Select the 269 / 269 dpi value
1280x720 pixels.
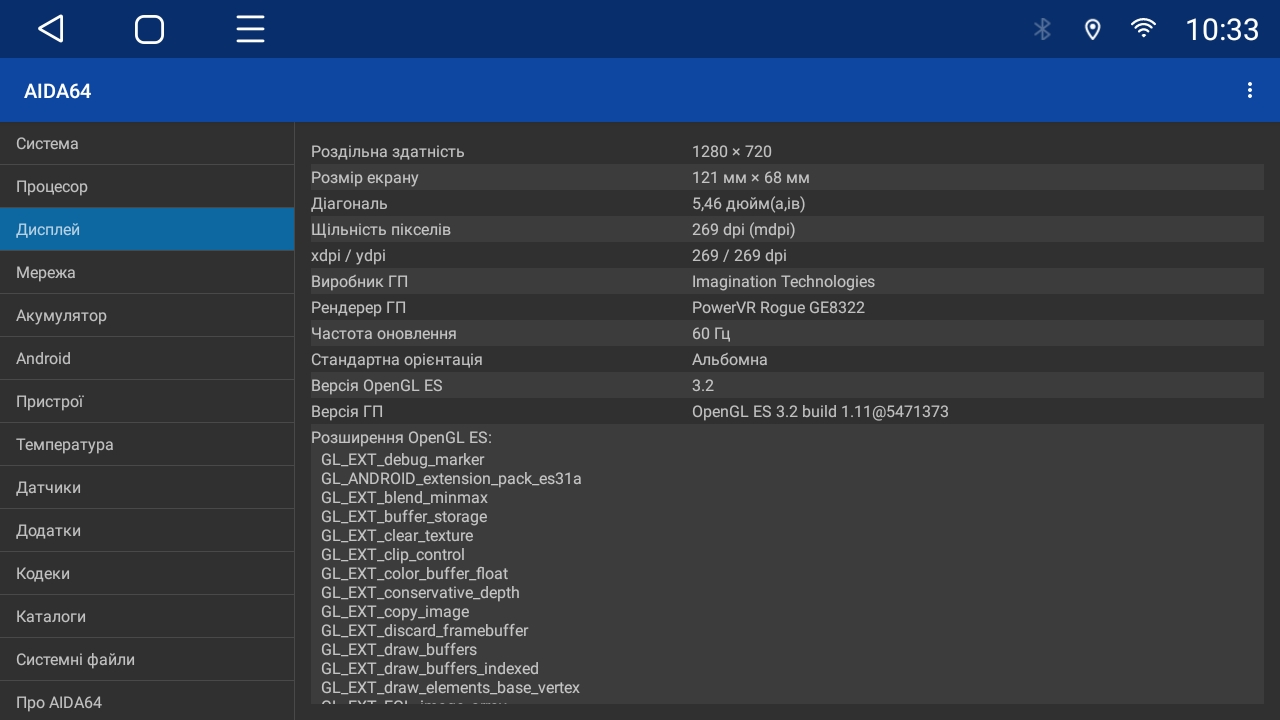point(739,256)
